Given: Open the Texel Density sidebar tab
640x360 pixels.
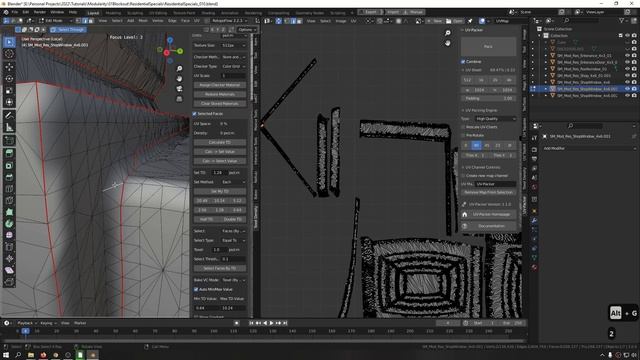Looking at the screenshot, I should (256, 218).
